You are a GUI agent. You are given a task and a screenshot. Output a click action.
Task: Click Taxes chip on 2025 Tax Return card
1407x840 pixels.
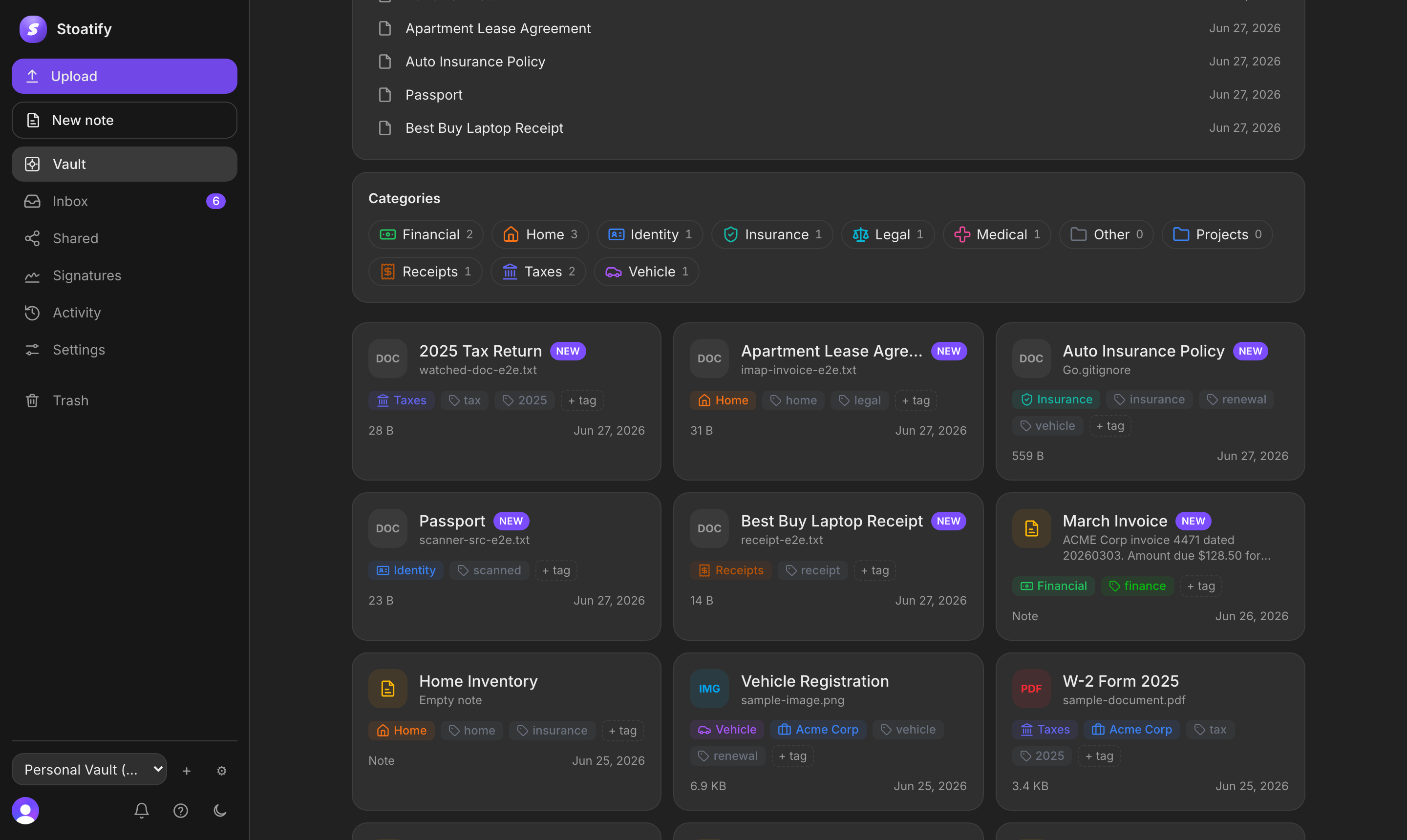[x=402, y=400]
